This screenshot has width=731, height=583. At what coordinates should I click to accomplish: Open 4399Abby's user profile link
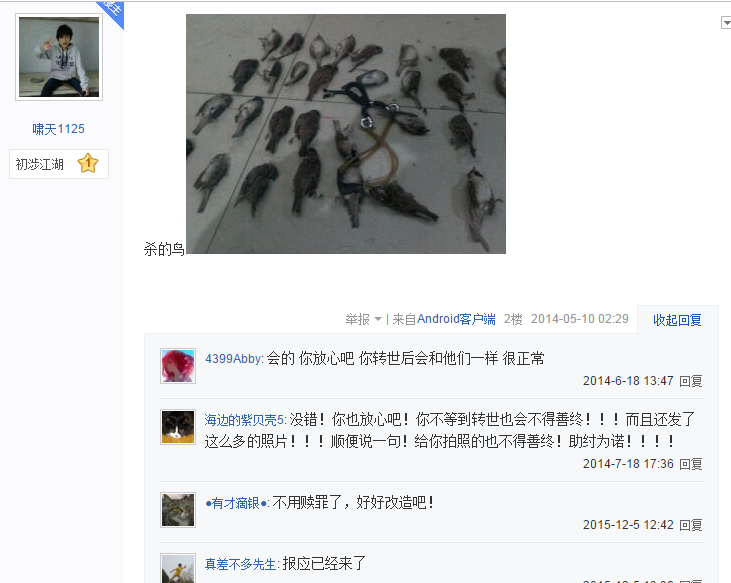234,359
